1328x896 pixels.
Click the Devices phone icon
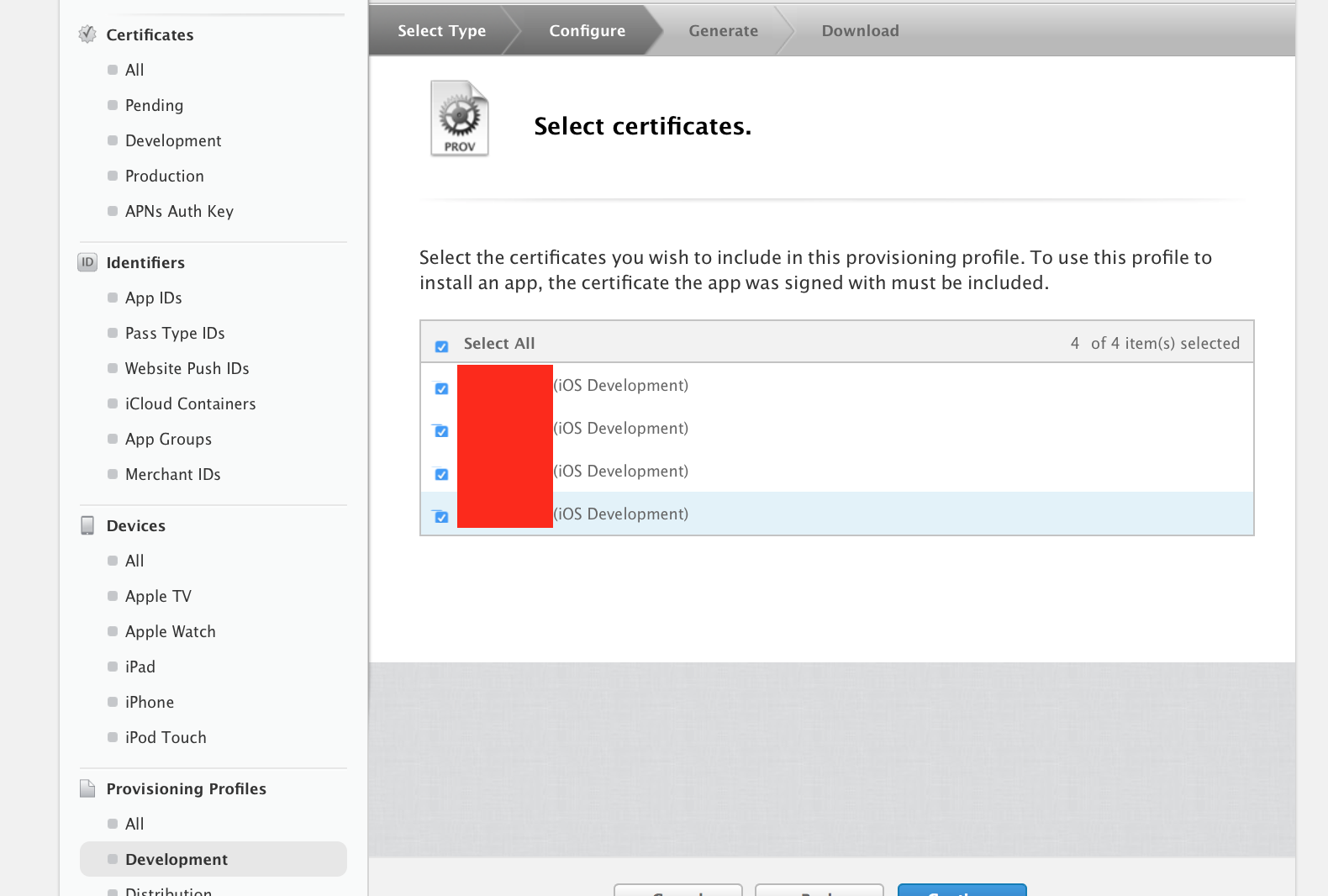click(x=87, y=525)
